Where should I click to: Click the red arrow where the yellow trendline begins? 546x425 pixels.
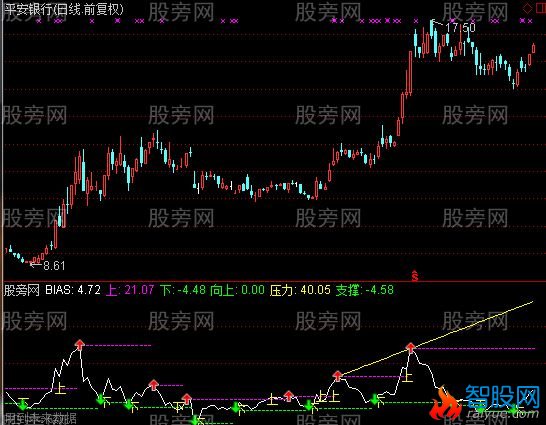click(x=337, y=376)
